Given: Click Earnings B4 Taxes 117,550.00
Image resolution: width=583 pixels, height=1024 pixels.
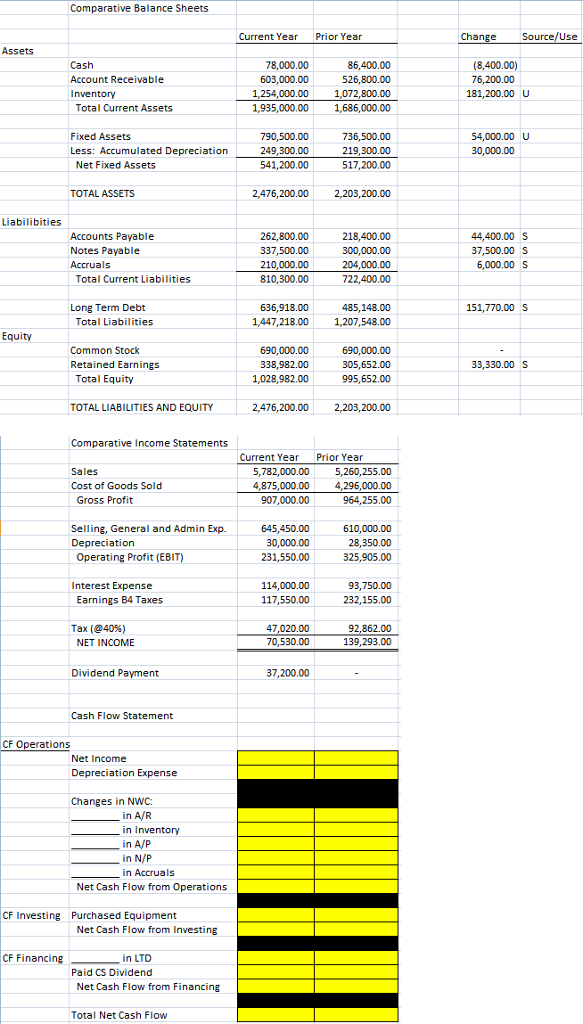Looking at the screenshot, I should coord(287,600).
